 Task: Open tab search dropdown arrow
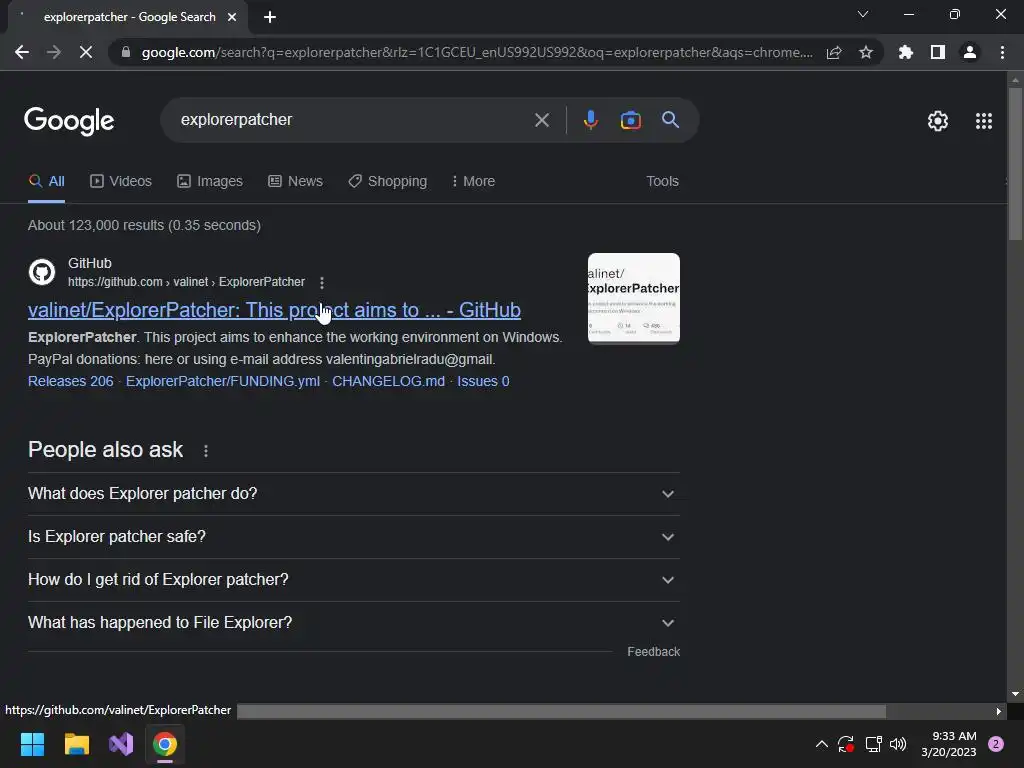pos(863,14)
